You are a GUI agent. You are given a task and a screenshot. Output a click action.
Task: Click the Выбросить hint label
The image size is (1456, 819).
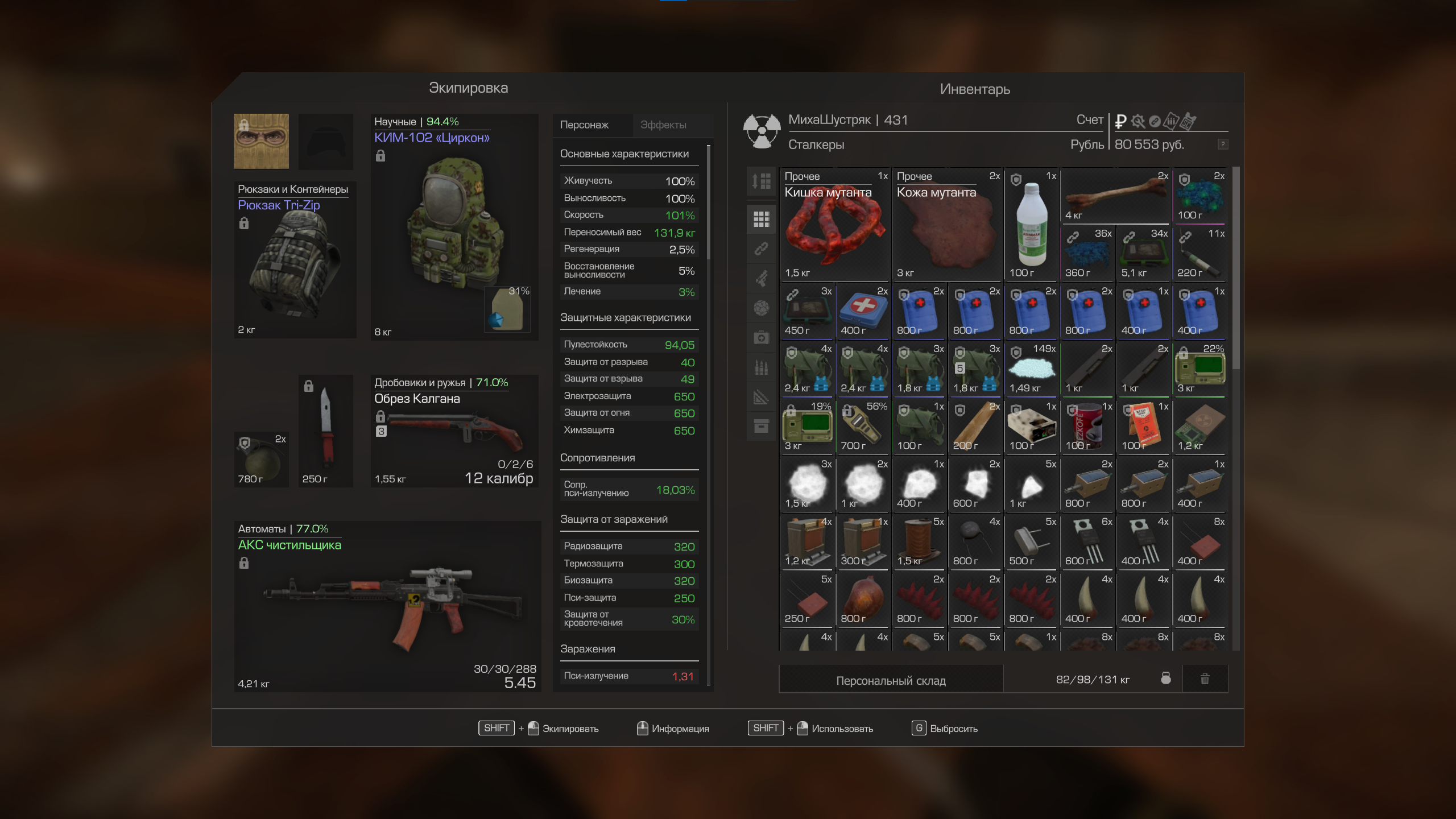(954, 729)
